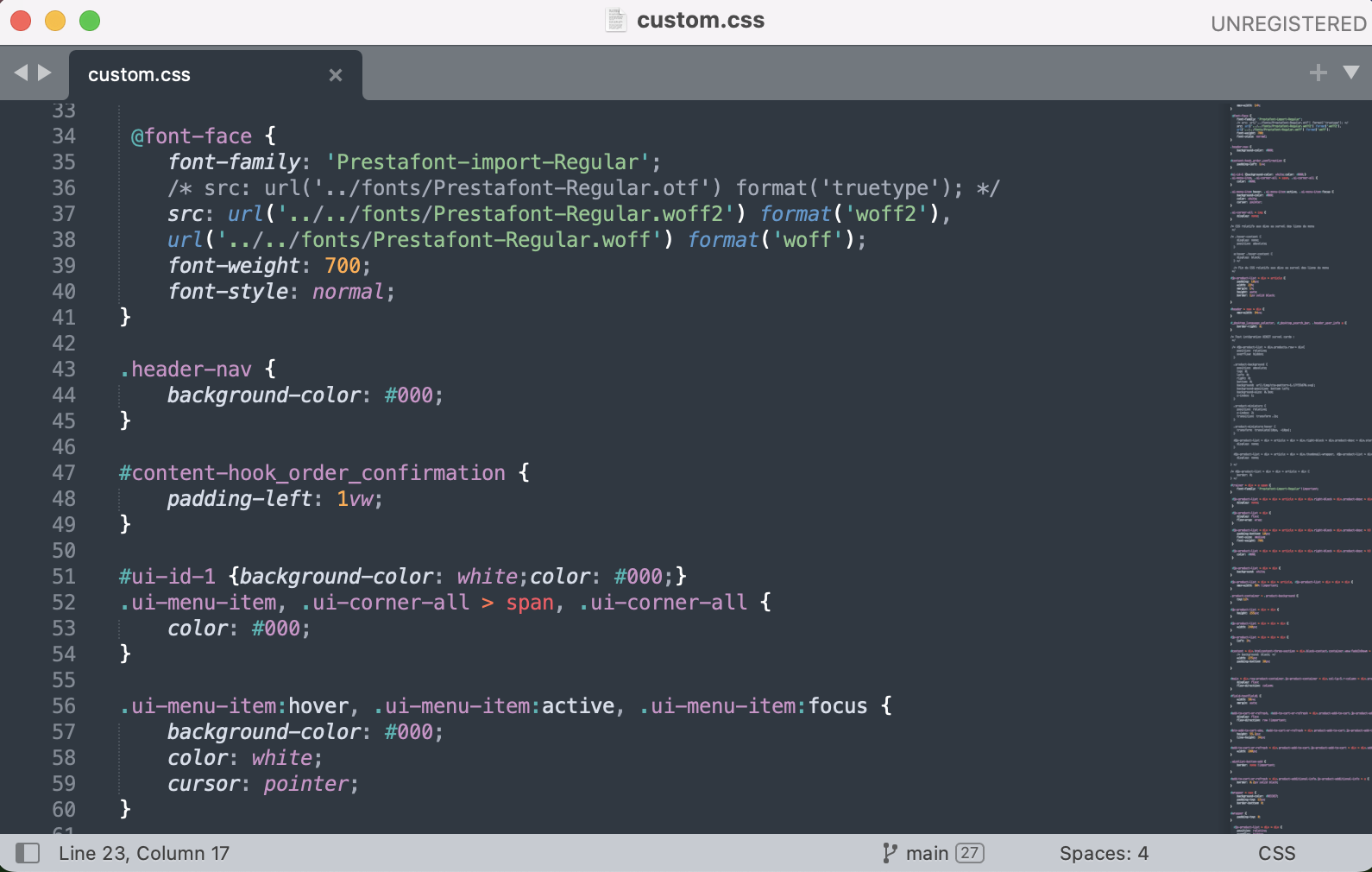Click the main branch name label
The height and width of the screenshot is (872, 1372).
927,853
